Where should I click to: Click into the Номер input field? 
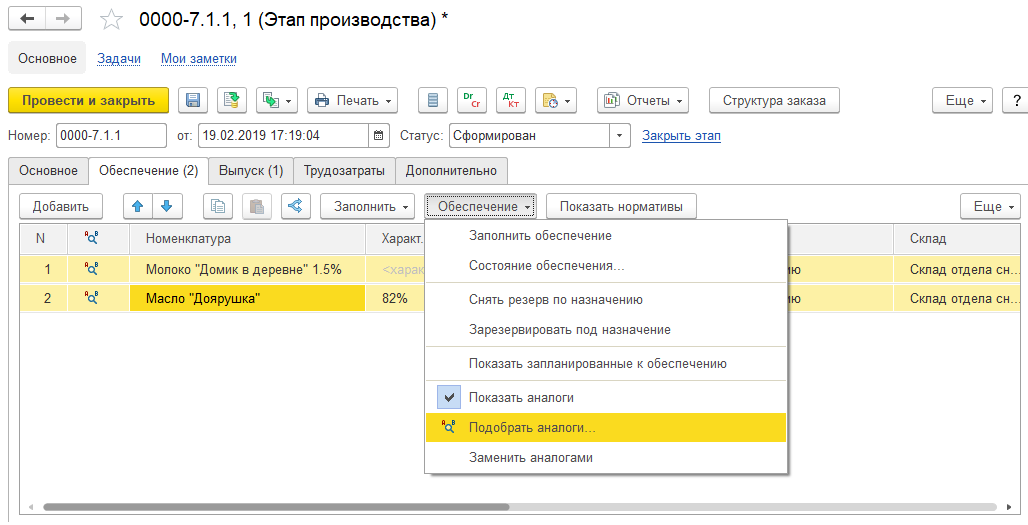(111, 135)
